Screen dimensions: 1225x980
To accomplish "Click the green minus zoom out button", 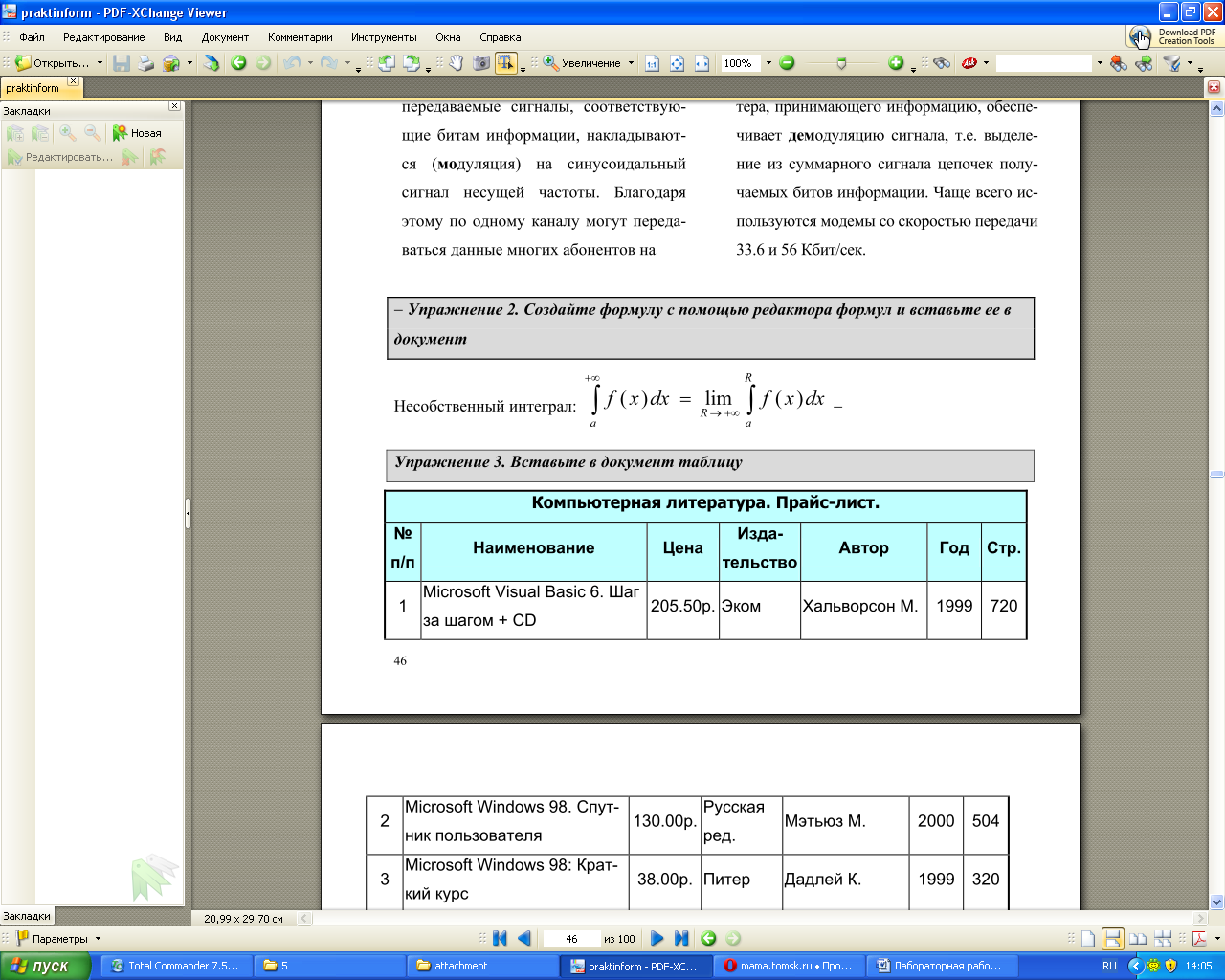I will 787,63.
